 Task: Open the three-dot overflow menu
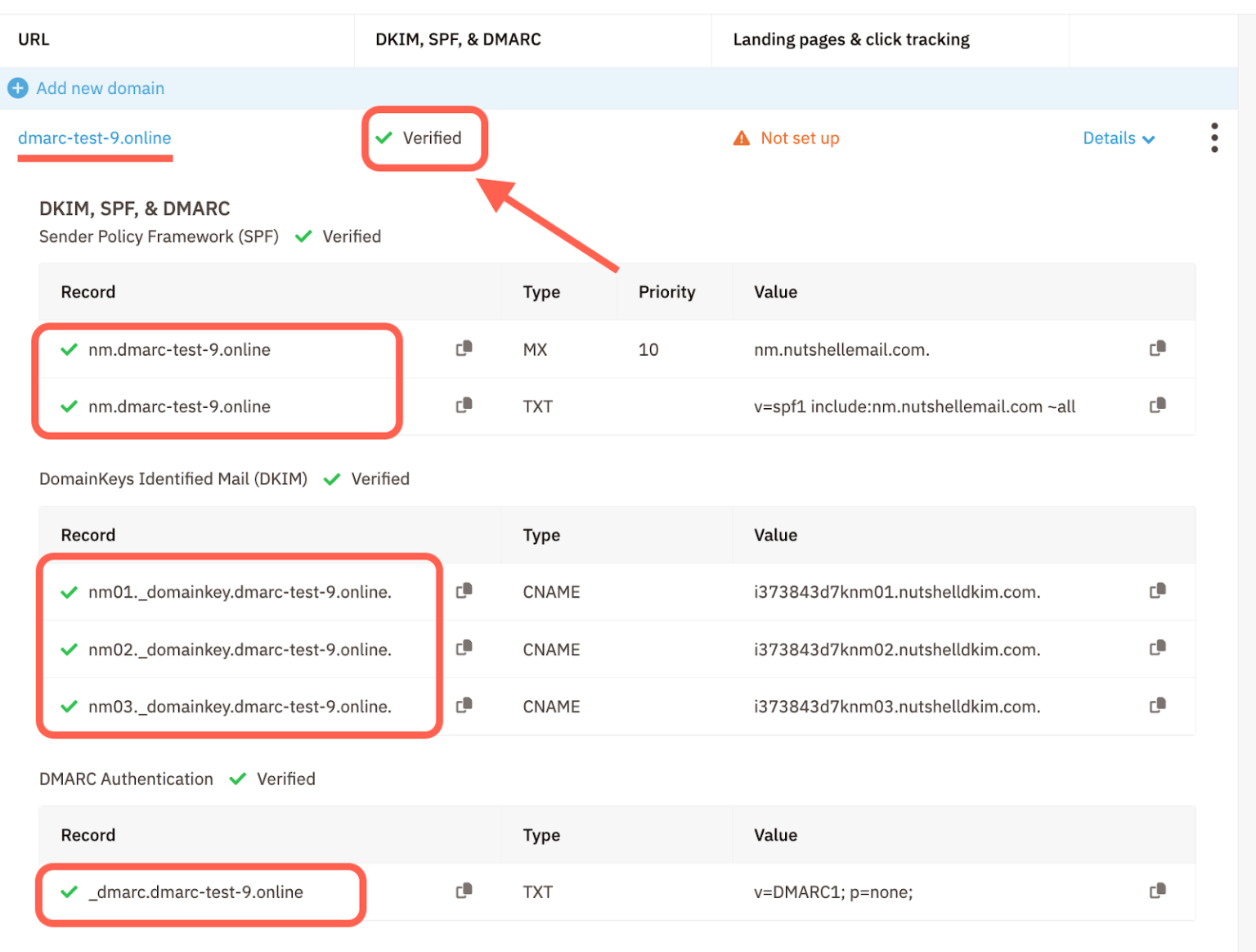point(1214,137)
